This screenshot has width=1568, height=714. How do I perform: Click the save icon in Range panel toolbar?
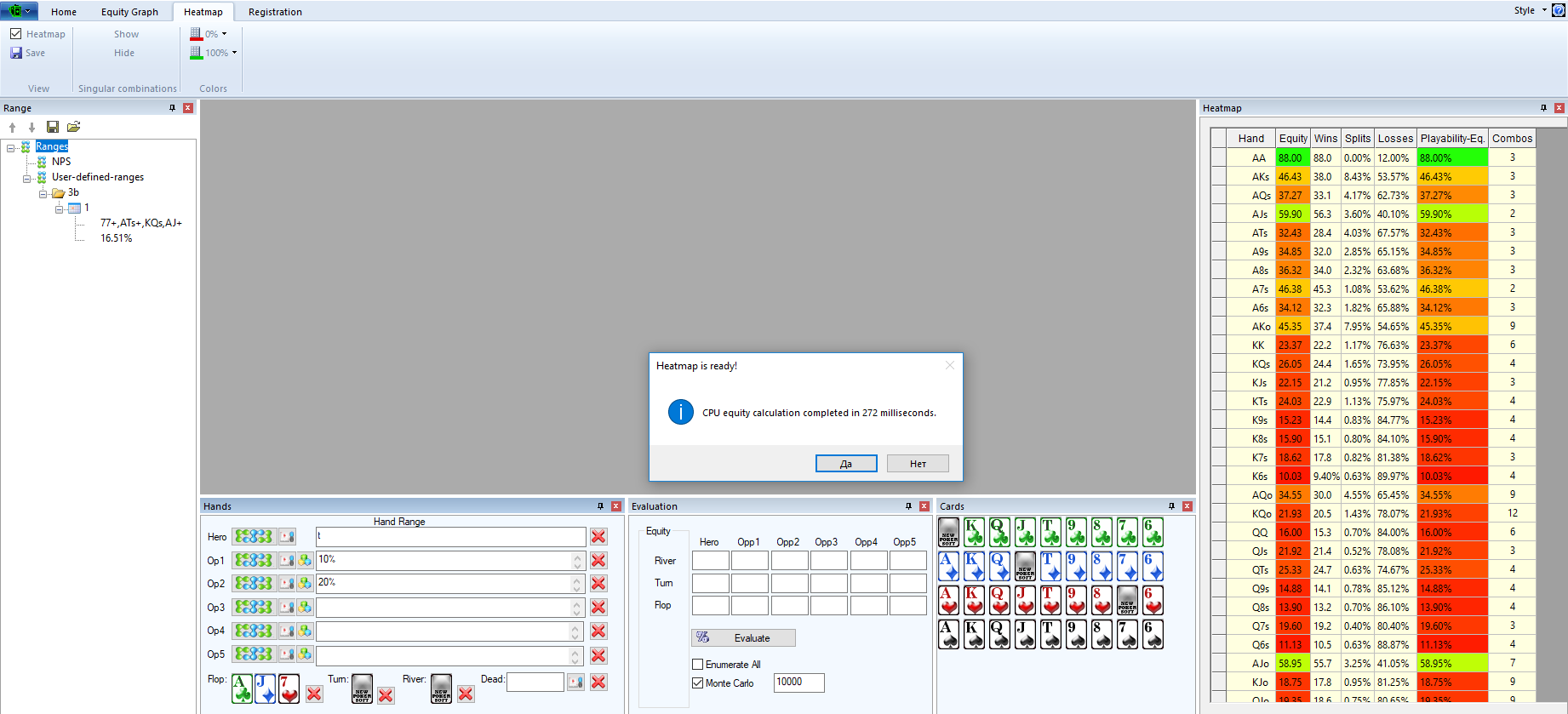pyautogui.click(x=53, y=127)
